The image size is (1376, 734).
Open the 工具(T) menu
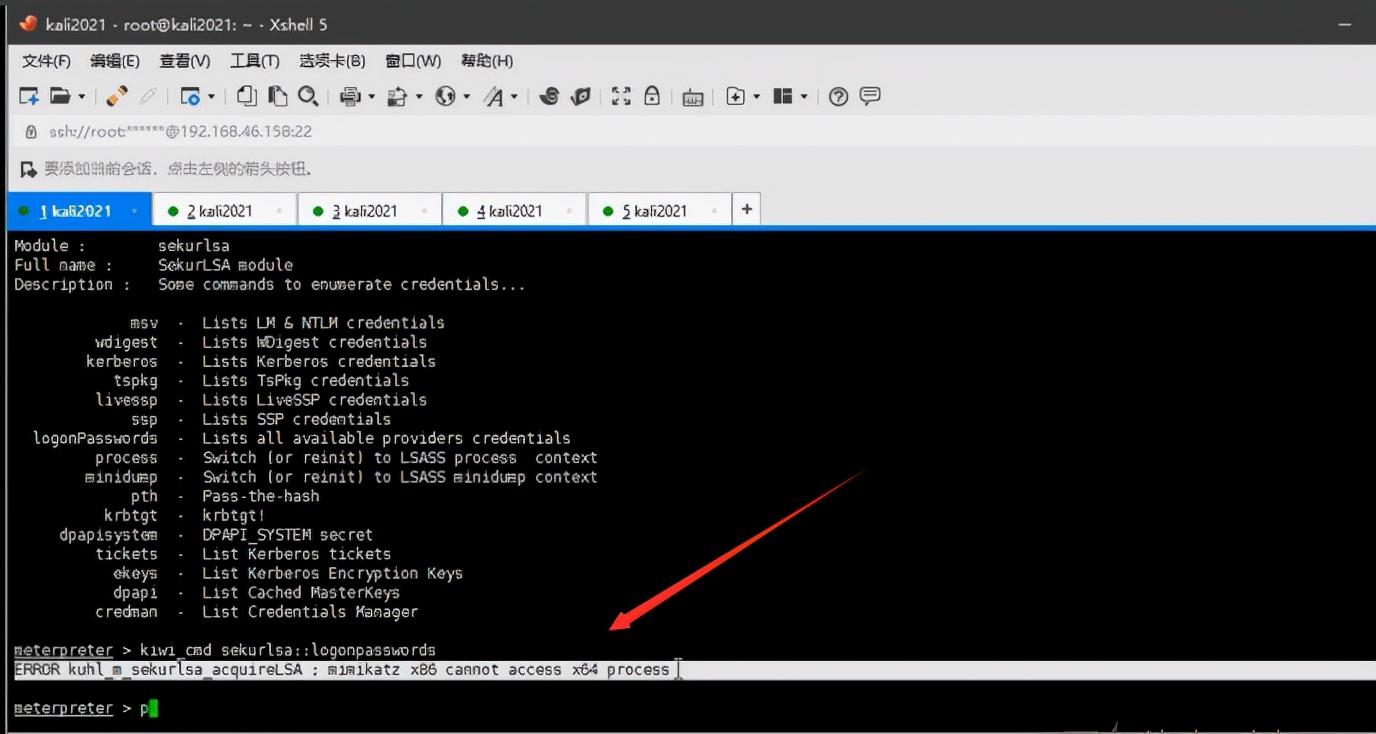coord(255,61)
